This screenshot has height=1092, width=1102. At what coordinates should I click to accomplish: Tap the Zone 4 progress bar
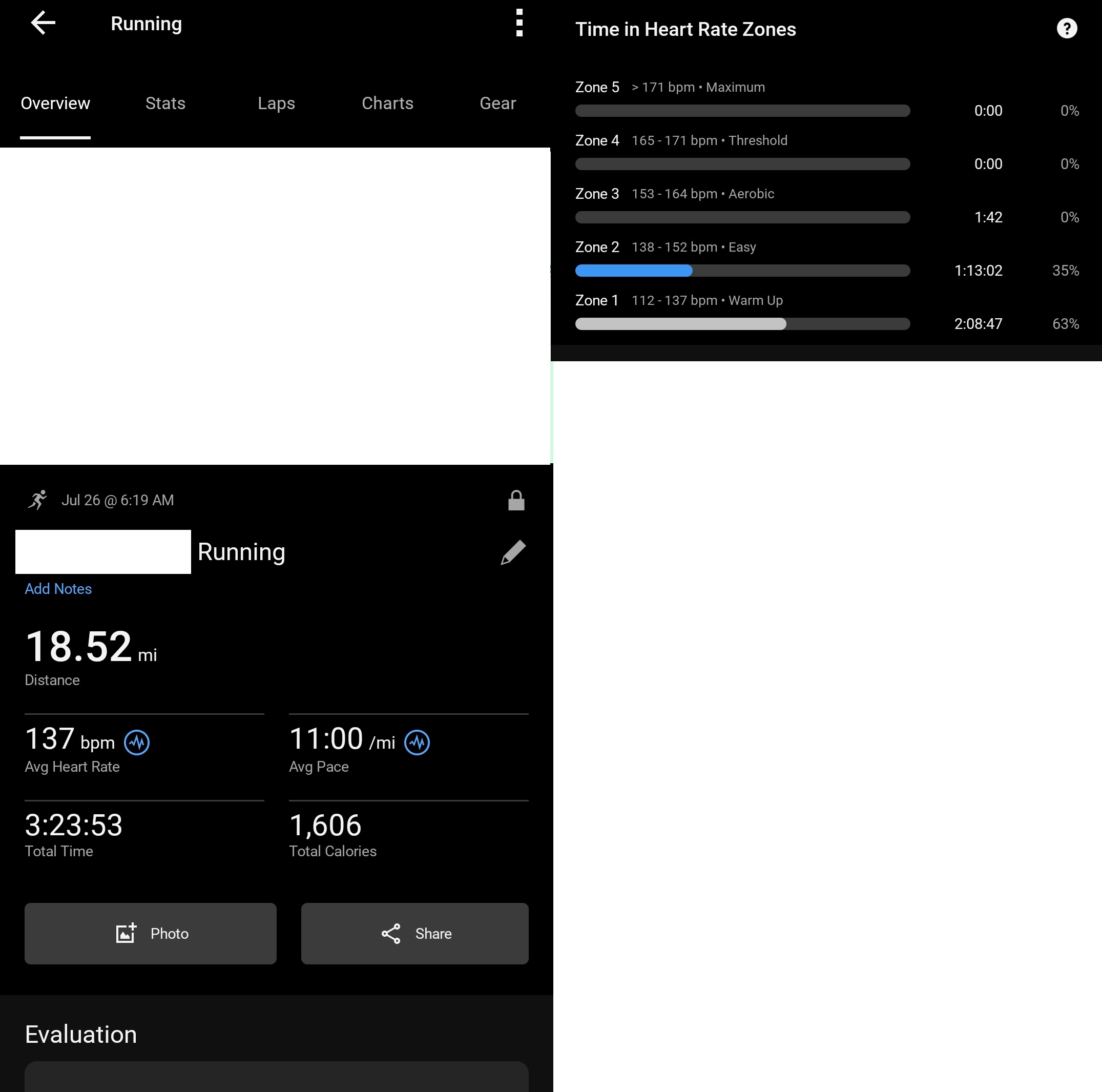[743, 164]
